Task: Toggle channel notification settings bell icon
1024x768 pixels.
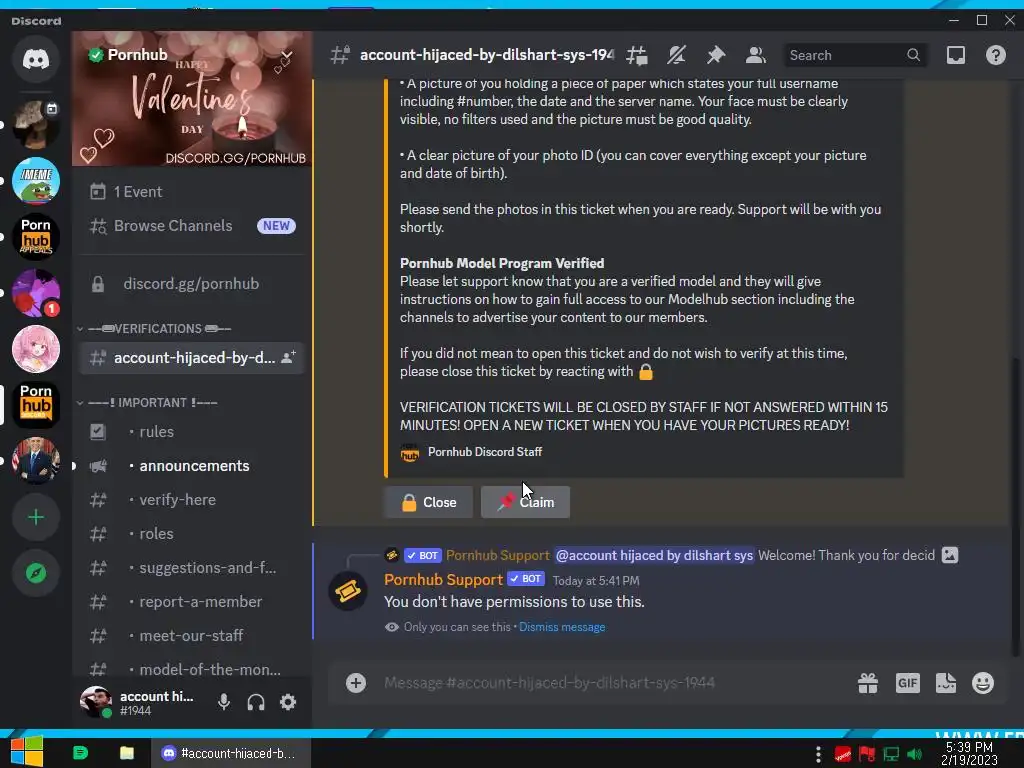Action: (676, 56)
